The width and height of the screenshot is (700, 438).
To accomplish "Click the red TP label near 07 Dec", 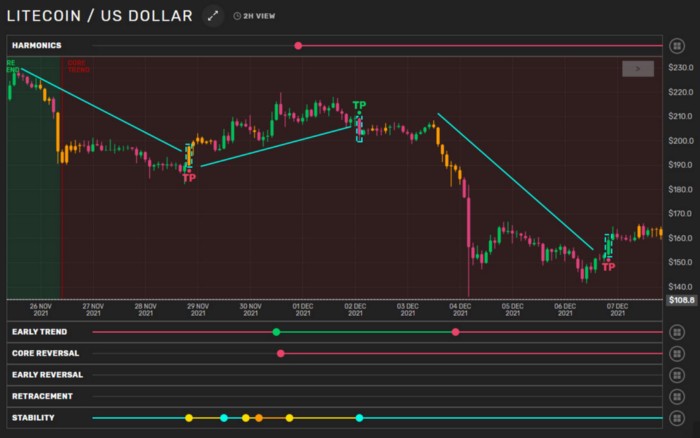I will pos(608,267).
